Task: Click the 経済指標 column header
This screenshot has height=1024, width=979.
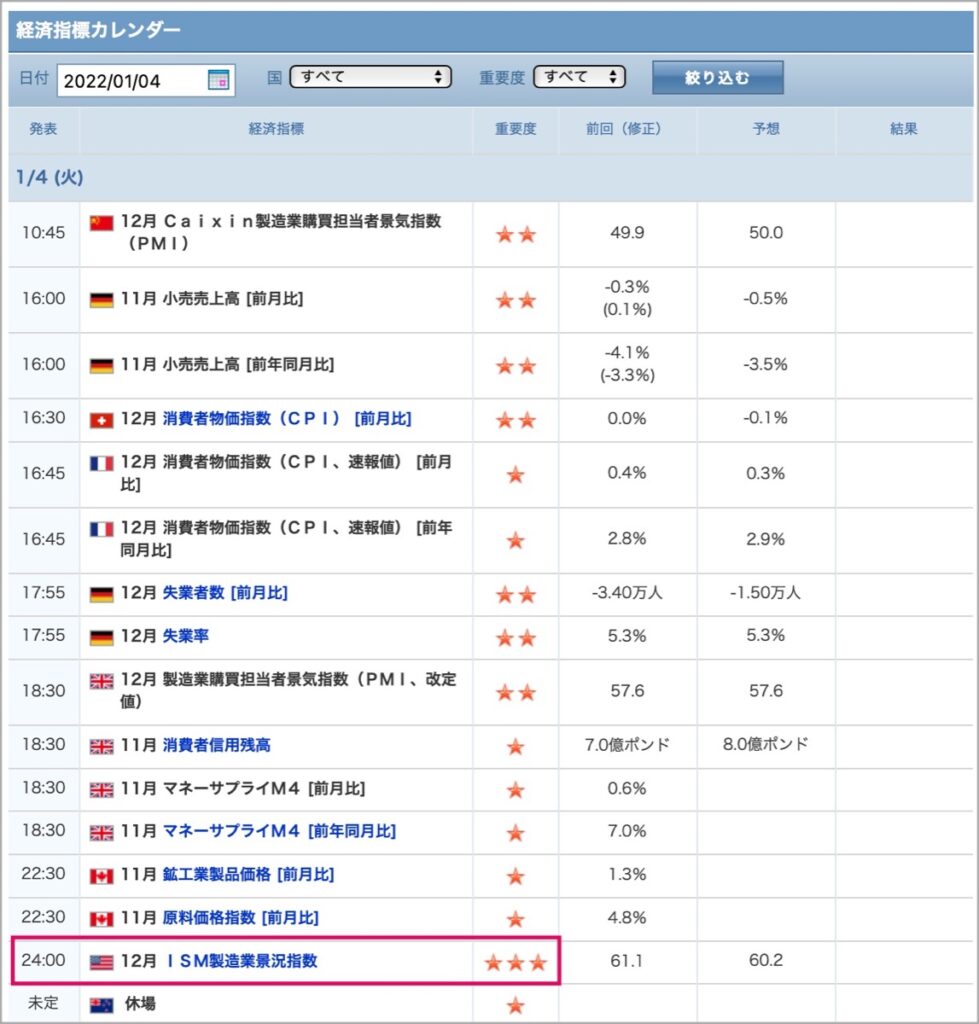Action: click(x=276, y=129)
